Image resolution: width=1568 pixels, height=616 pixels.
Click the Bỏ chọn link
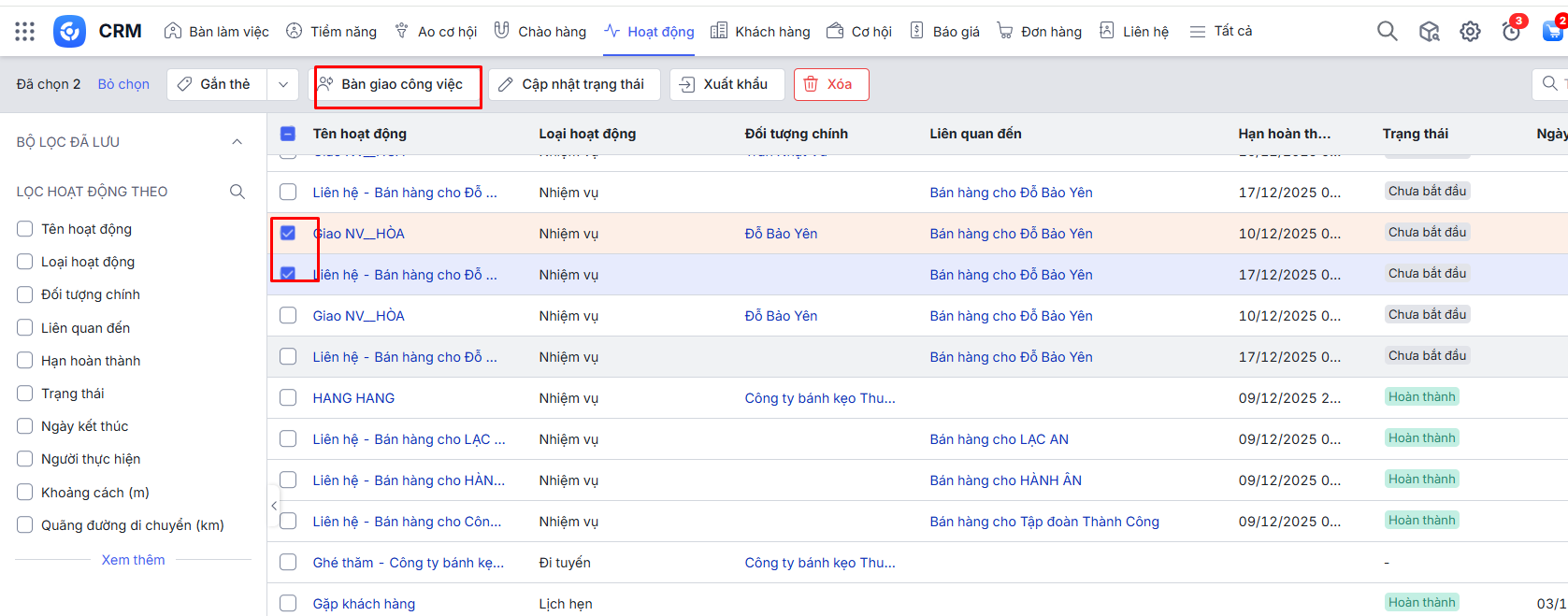[123, 84]
